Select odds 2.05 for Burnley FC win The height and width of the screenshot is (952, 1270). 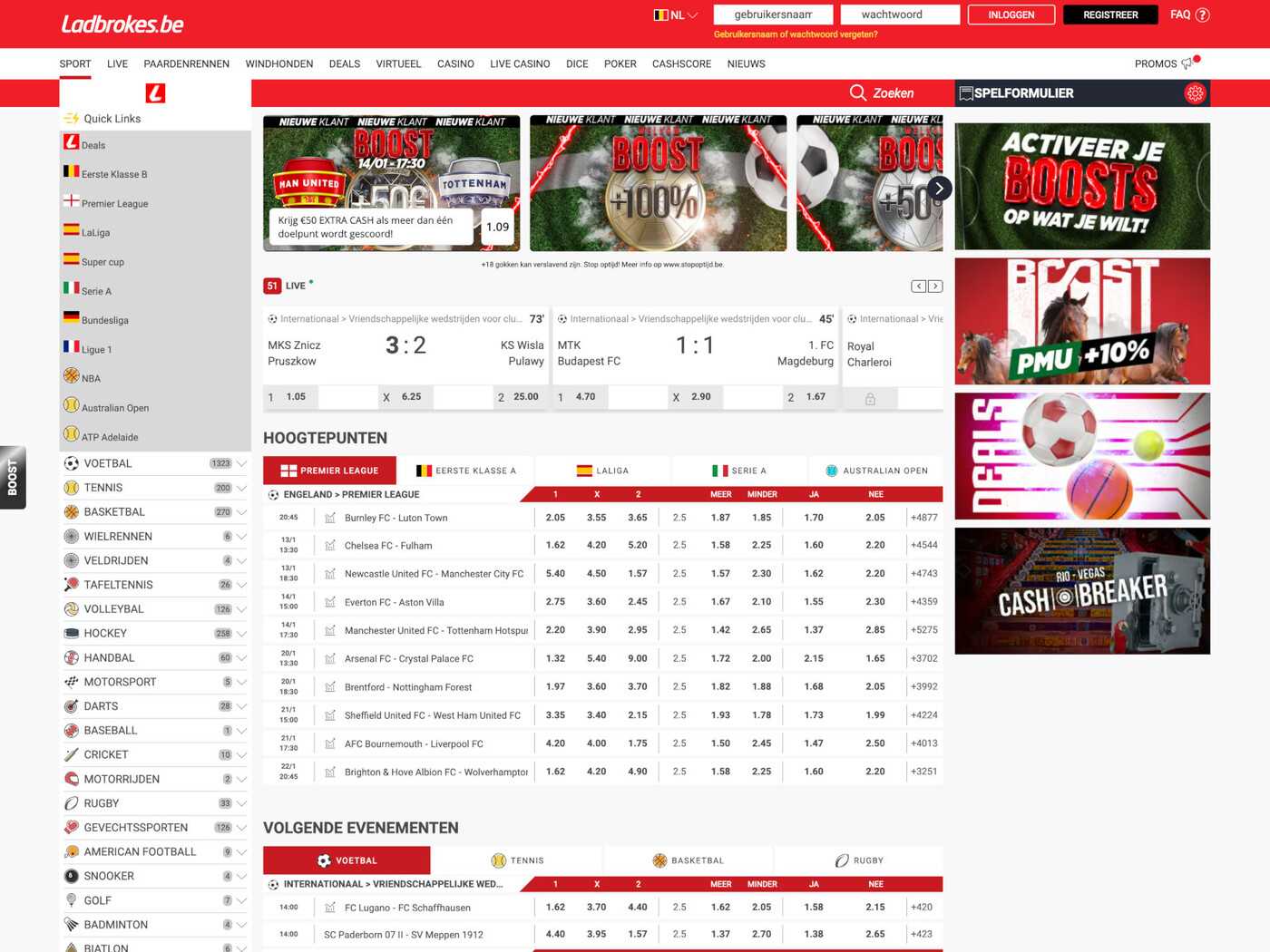[x=555, y=518]
